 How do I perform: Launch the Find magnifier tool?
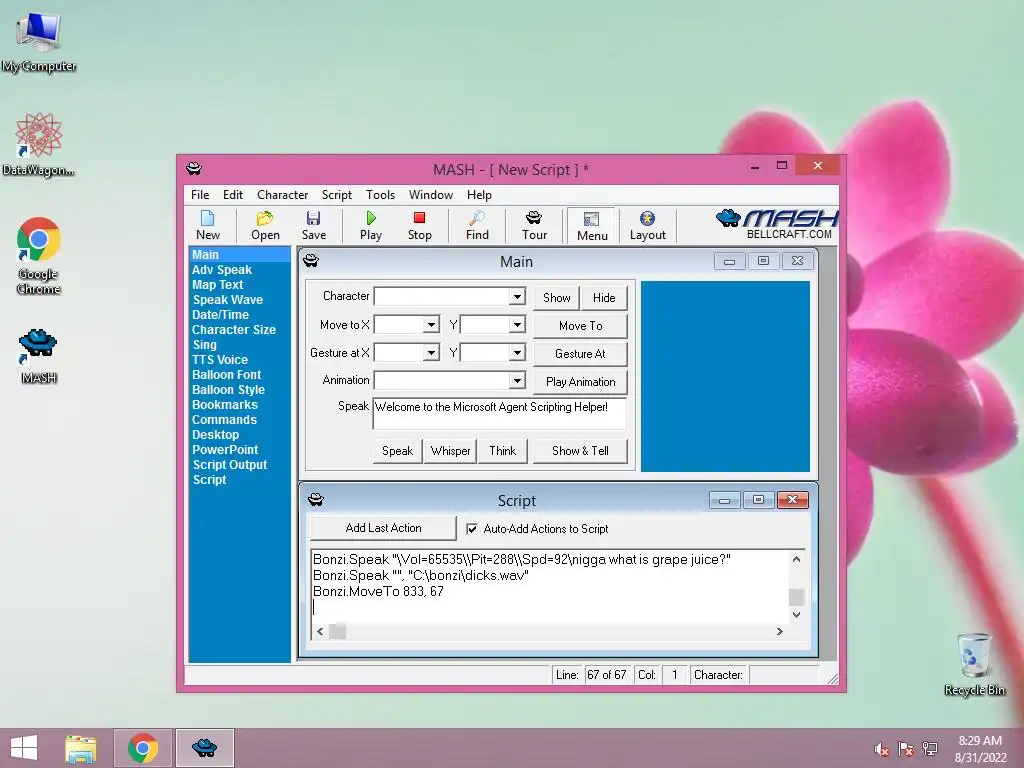[477, 225]
